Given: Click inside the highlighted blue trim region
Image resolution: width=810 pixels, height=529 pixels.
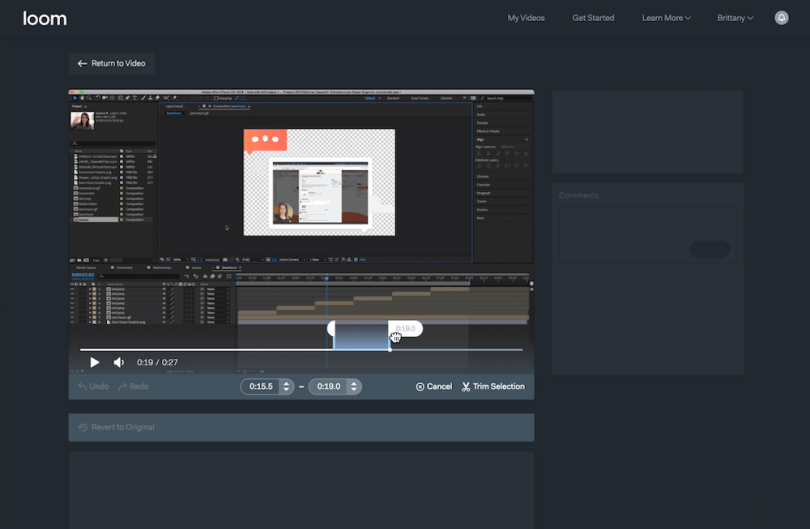Looking at the screenshot, I should 361,337.
